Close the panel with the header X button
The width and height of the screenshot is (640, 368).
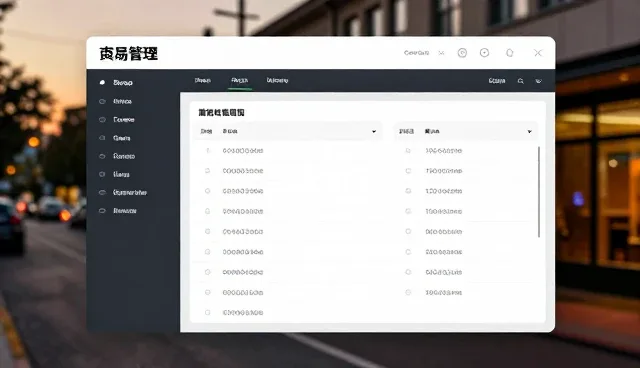pyautogui.click(x=538, y=53)
